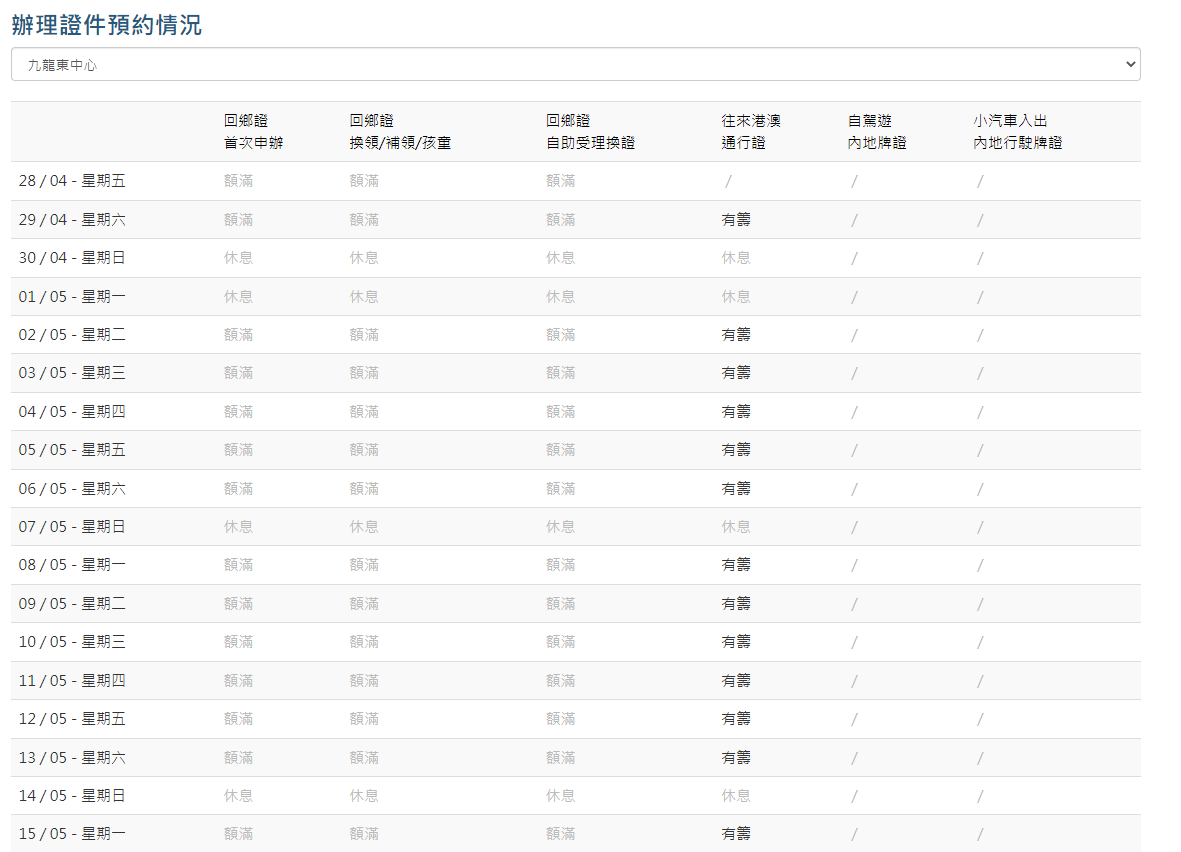The height and width of the screenshot is (852, 1181).
Task: Click the date 08 / 05 - 星期一
Action: pyautogui.click(x=72, y=565)
